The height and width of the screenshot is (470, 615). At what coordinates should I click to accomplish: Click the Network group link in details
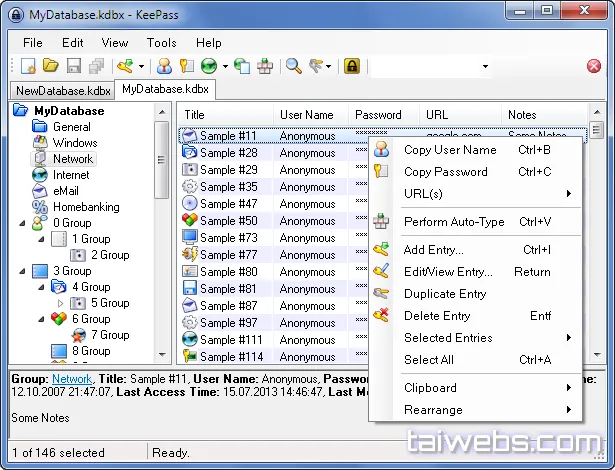click(72, 379)
